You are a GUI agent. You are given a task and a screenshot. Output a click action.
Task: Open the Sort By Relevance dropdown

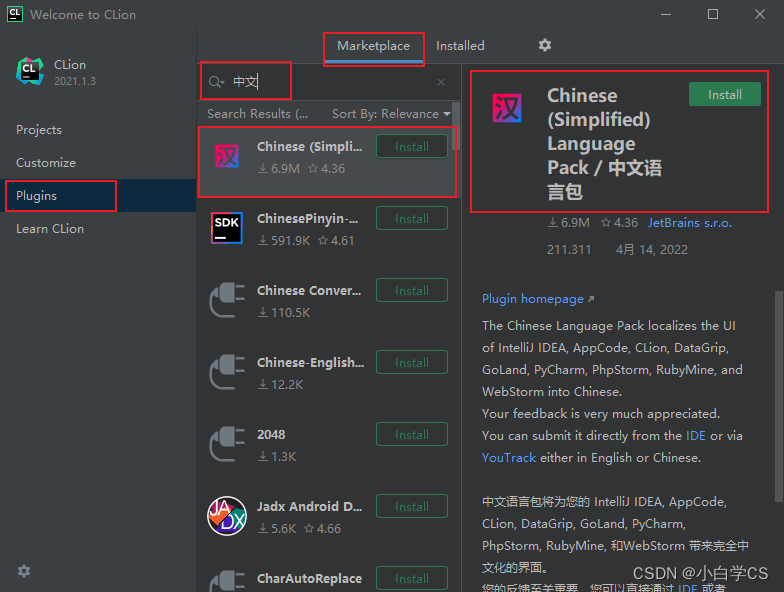tap(391, 114)
